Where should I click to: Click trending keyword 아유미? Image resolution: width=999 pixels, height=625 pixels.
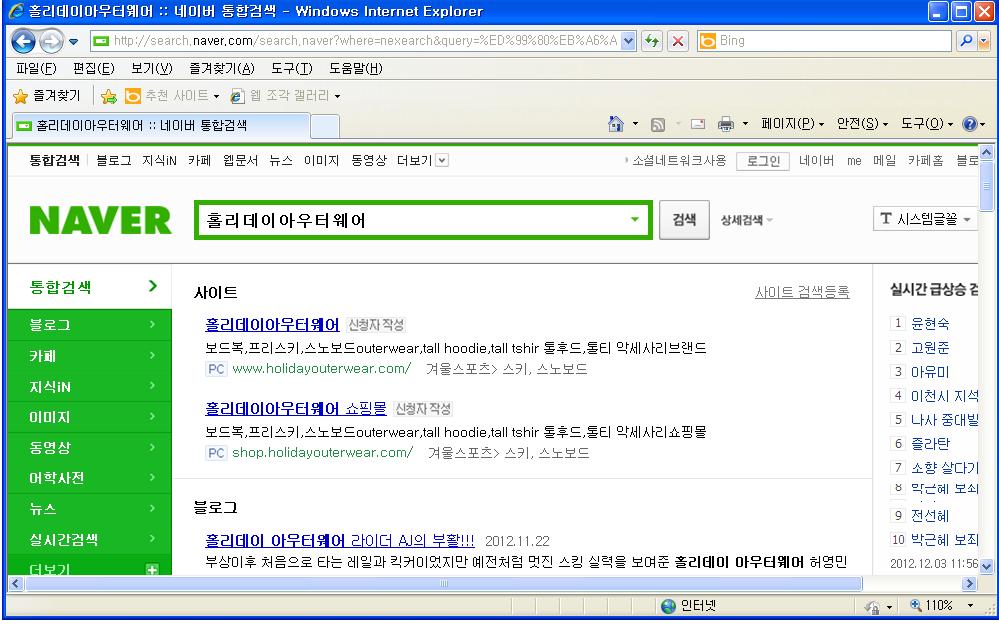click(930, 371)
